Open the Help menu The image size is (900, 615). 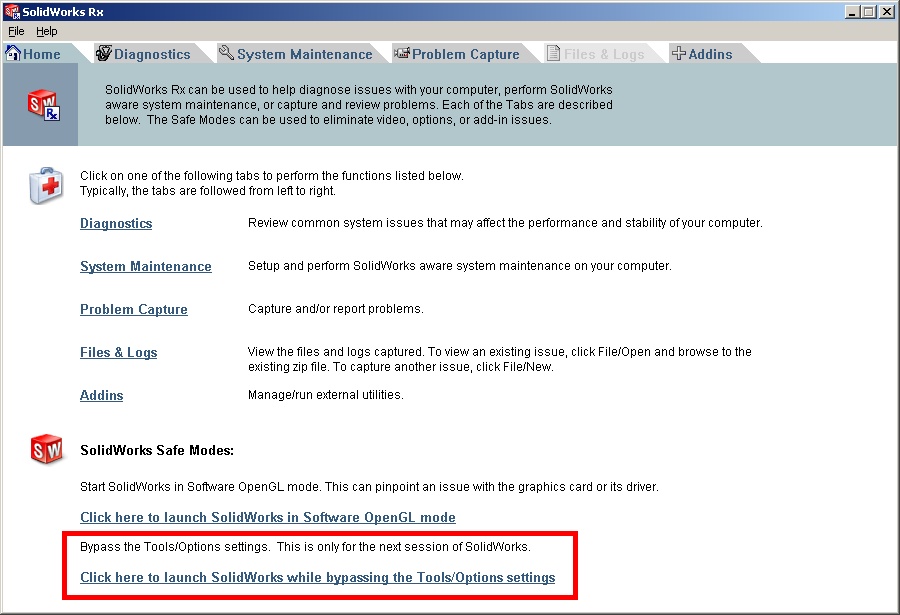46,31
